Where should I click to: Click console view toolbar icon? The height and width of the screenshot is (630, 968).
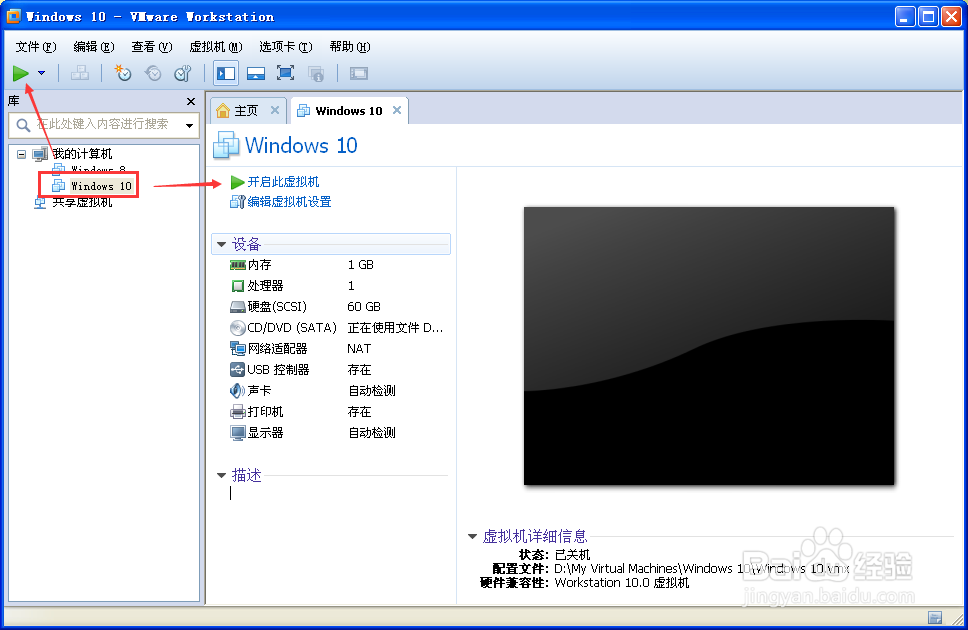coord(359,74)
